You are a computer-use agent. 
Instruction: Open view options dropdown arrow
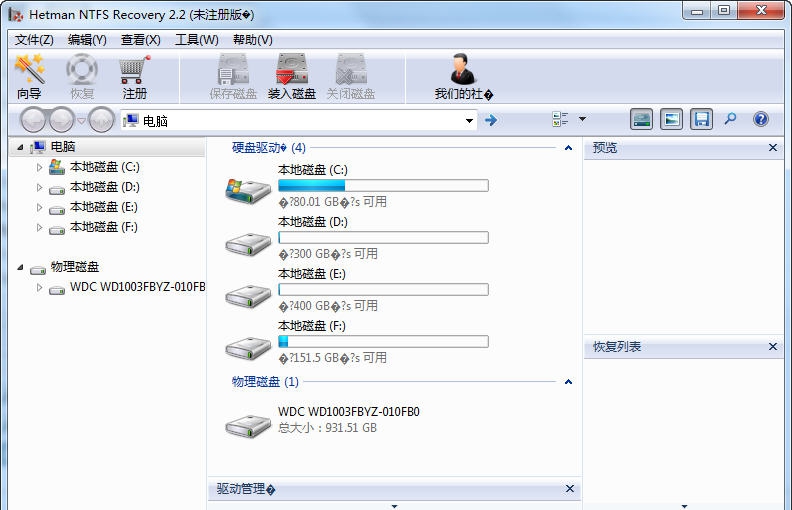[582, 119]
